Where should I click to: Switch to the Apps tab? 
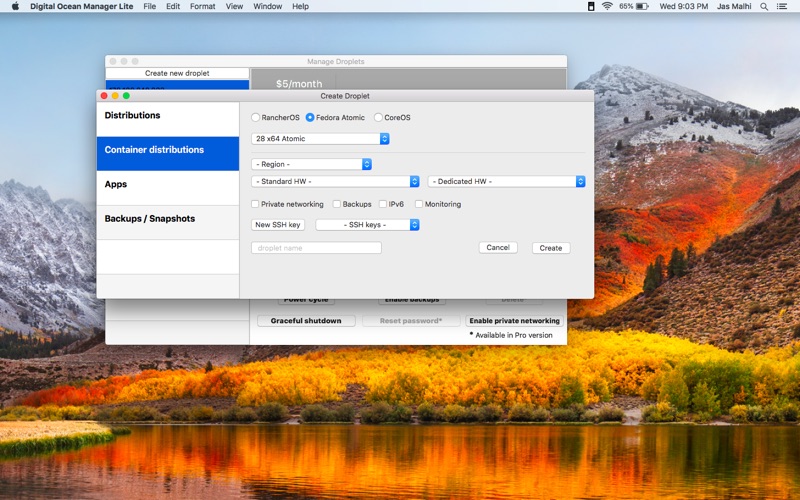[168, 188]
